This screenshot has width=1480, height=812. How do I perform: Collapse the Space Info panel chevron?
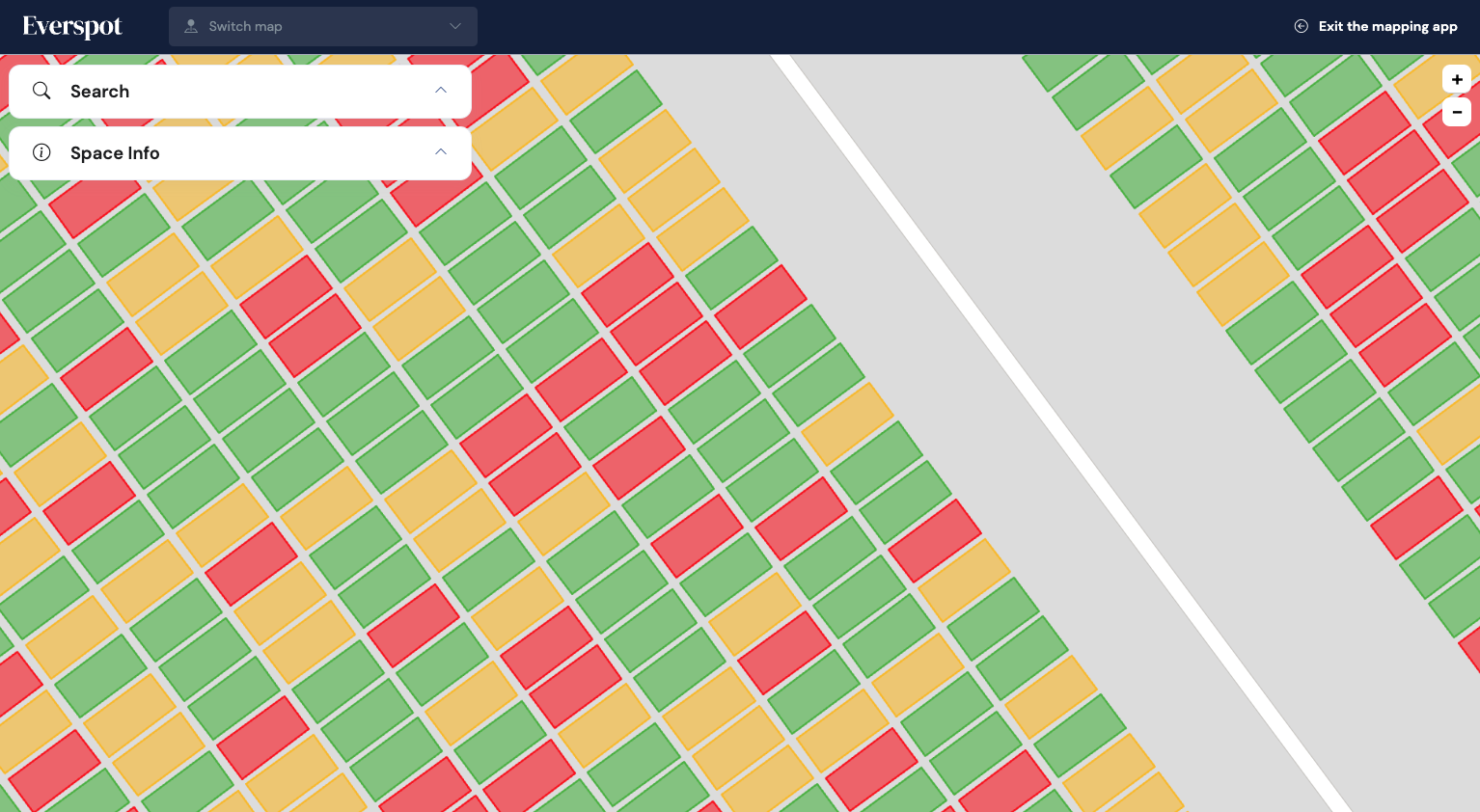coord(441,152)
